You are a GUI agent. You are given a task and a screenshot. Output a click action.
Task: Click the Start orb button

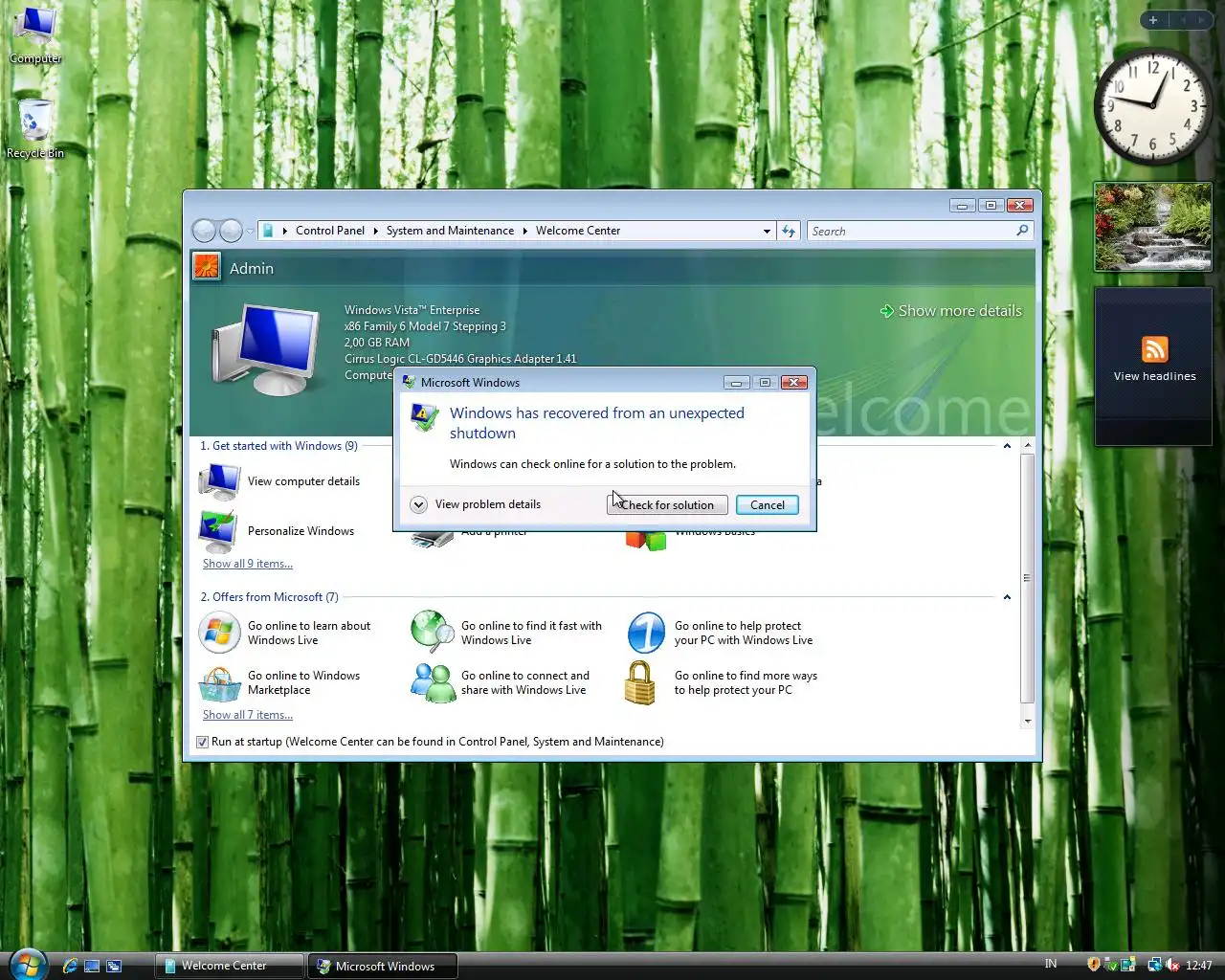(x=27, y=964)
